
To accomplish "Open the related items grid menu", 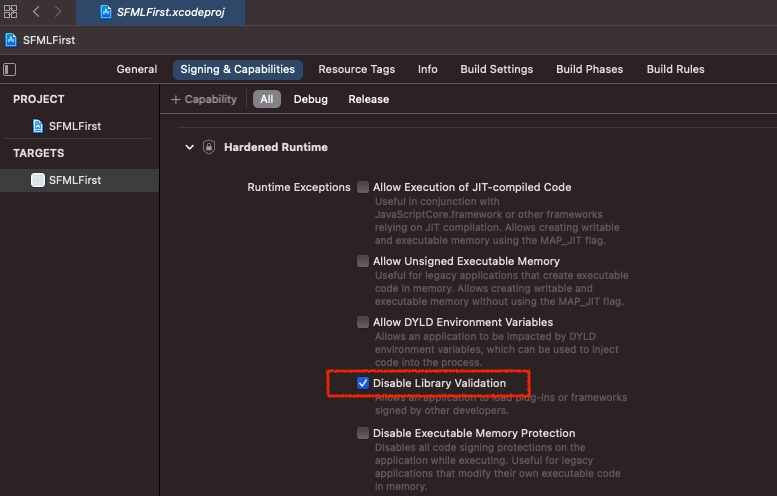I will pos(10,11).
